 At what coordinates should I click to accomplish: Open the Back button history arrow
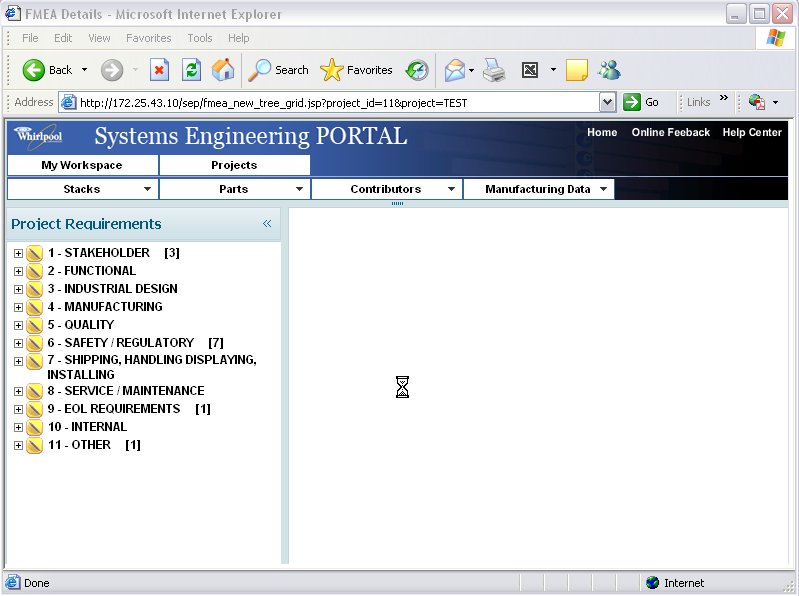[x=85, y=70]
